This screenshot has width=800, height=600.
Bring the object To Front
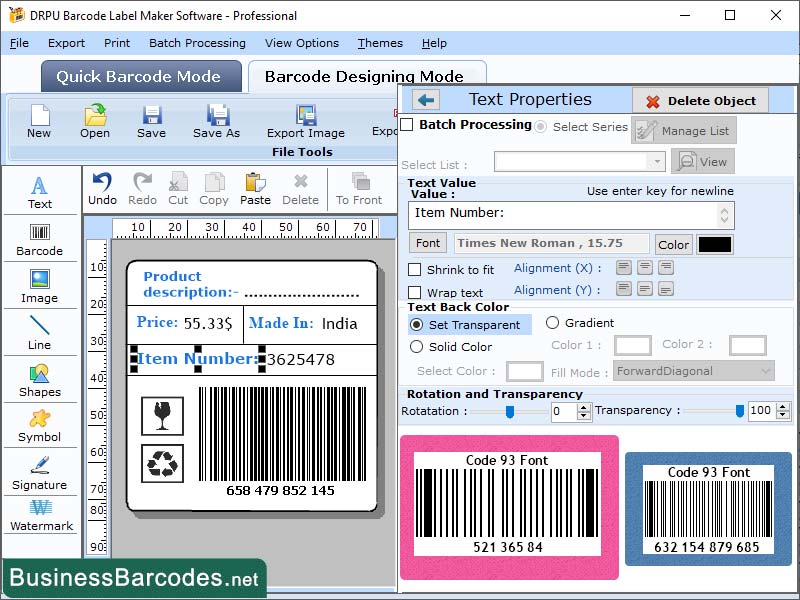[x=361, y=188]
